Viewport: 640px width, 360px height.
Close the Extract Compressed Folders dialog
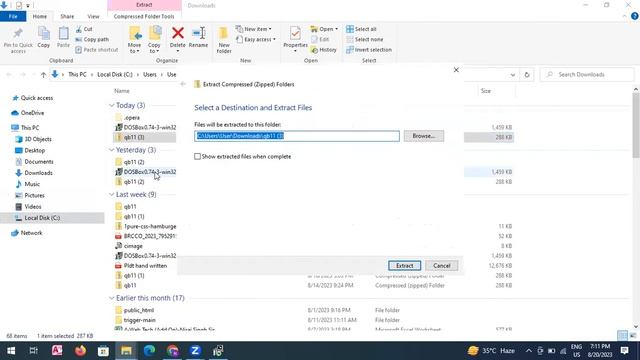pyautogui.click(x=456, y=70)
